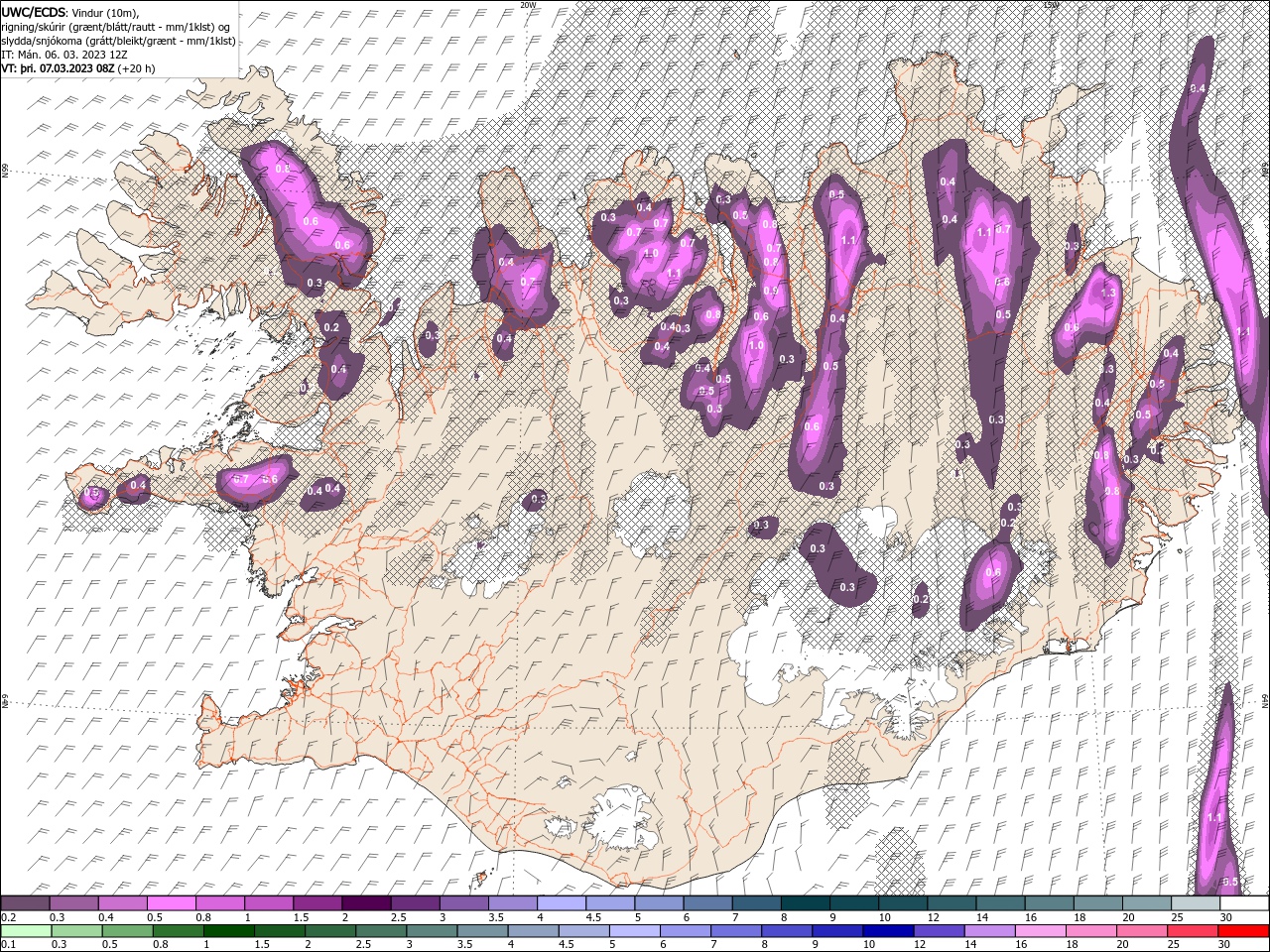Click top legend swatch between 1.5 and 2

click(x=318, y=903)
